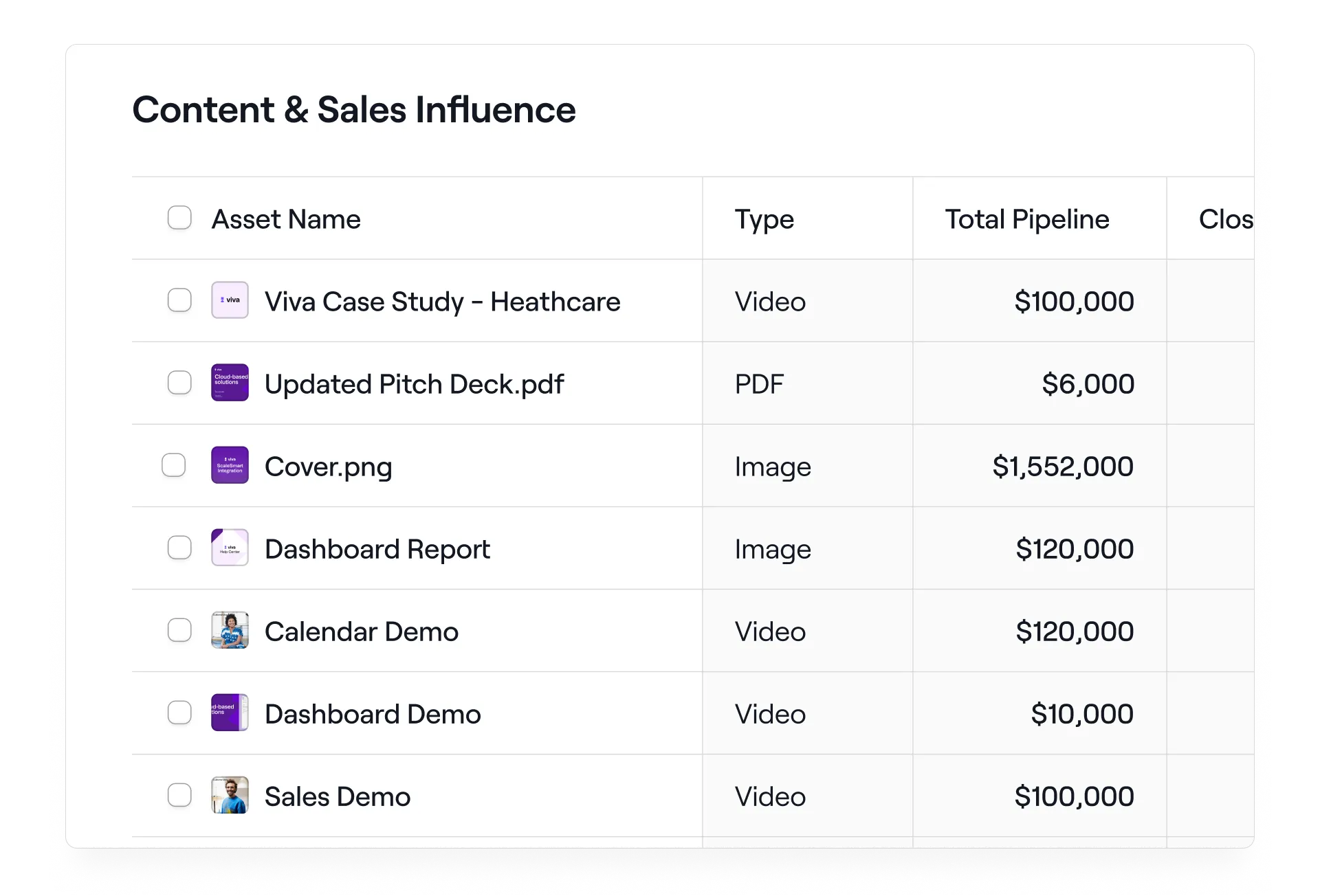
Task: Tick the Cover.png row checkbox
Action: click(173, 465)
